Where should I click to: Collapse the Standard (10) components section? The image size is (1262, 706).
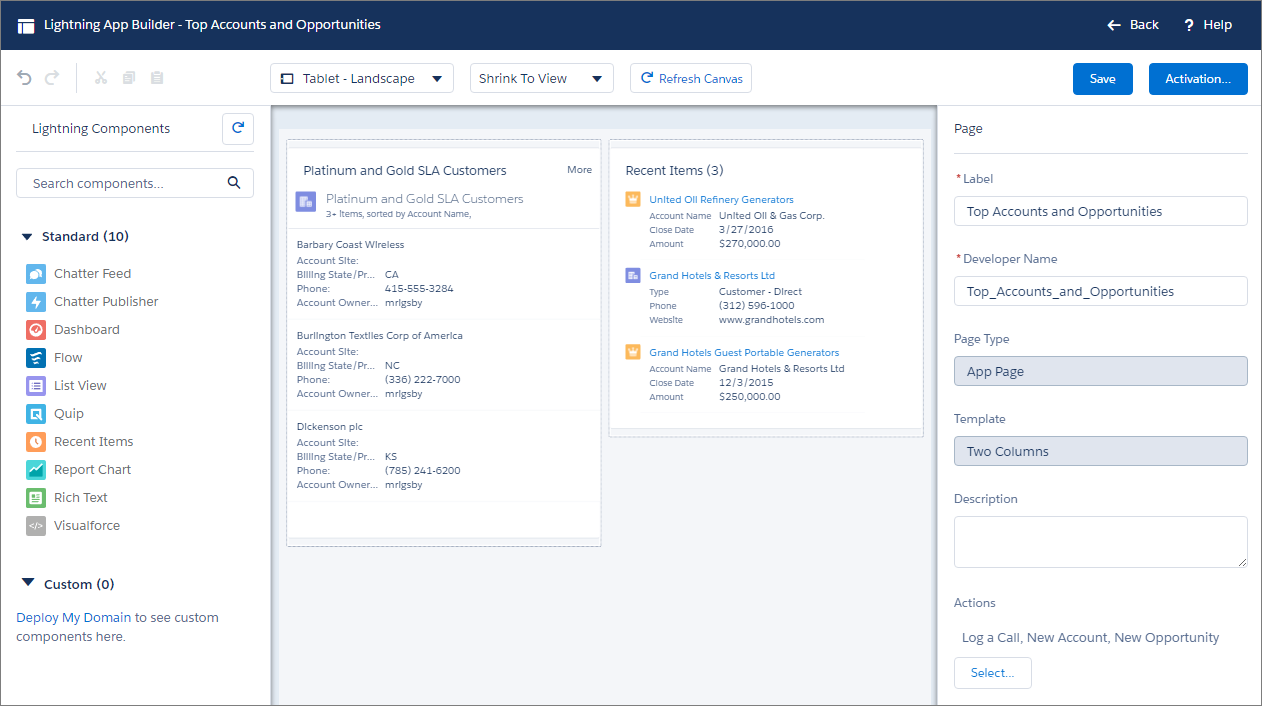tap(27, 237)
